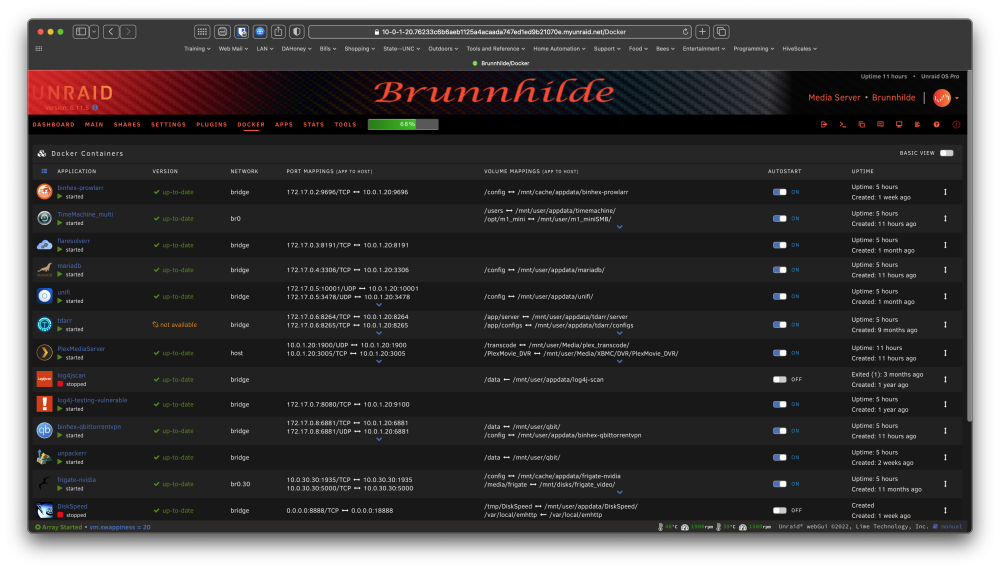
Task: Click the Safari address bar URL field
Action: point(501,31)
